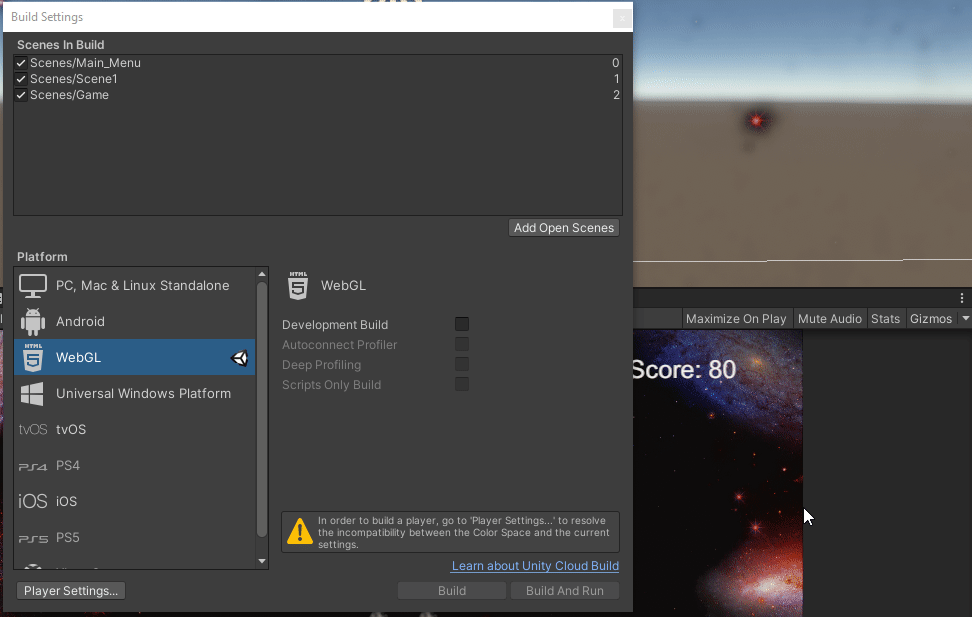Select the PS4 platform label
This screenshot has height=617, width=972.
[x=68, y=466]
